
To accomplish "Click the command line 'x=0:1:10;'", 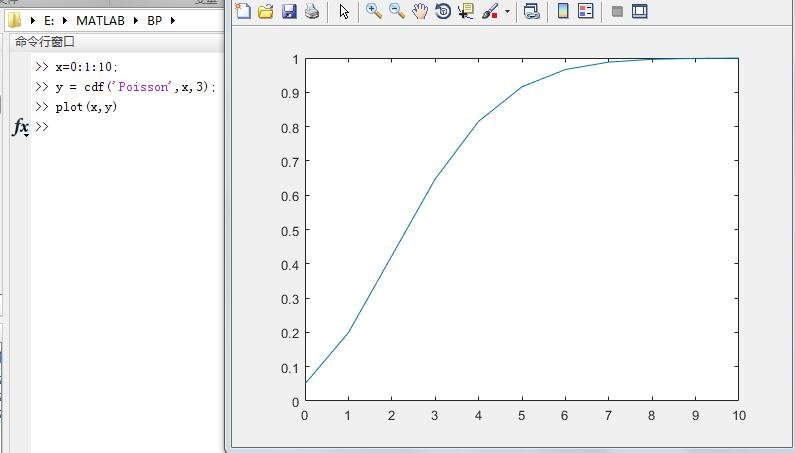I will (86, 67).
